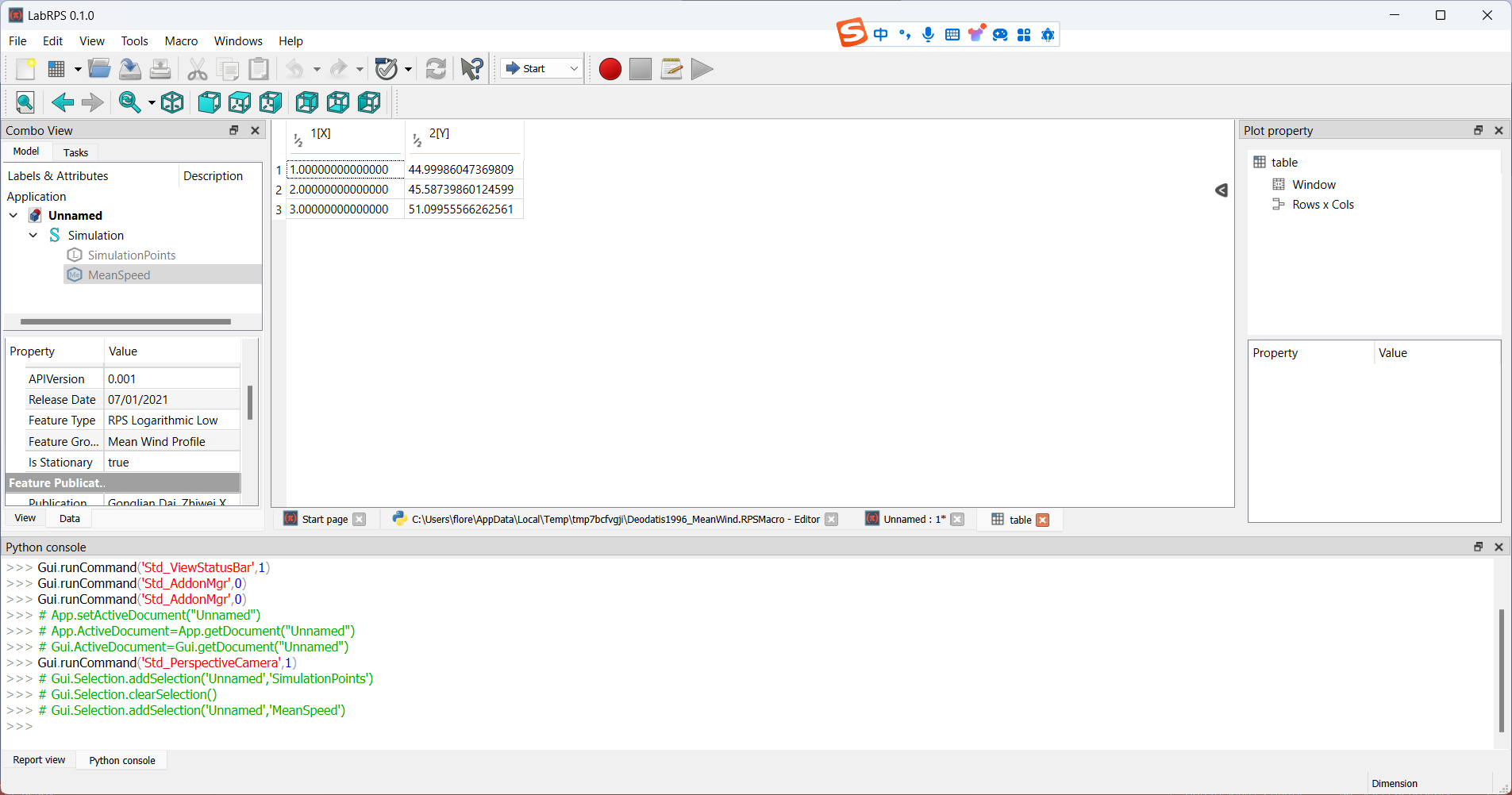Image resolution: width=1512 pixels, height=795 pixels.
Task: Click the teal back arrow icon
Action: (62, 102)
